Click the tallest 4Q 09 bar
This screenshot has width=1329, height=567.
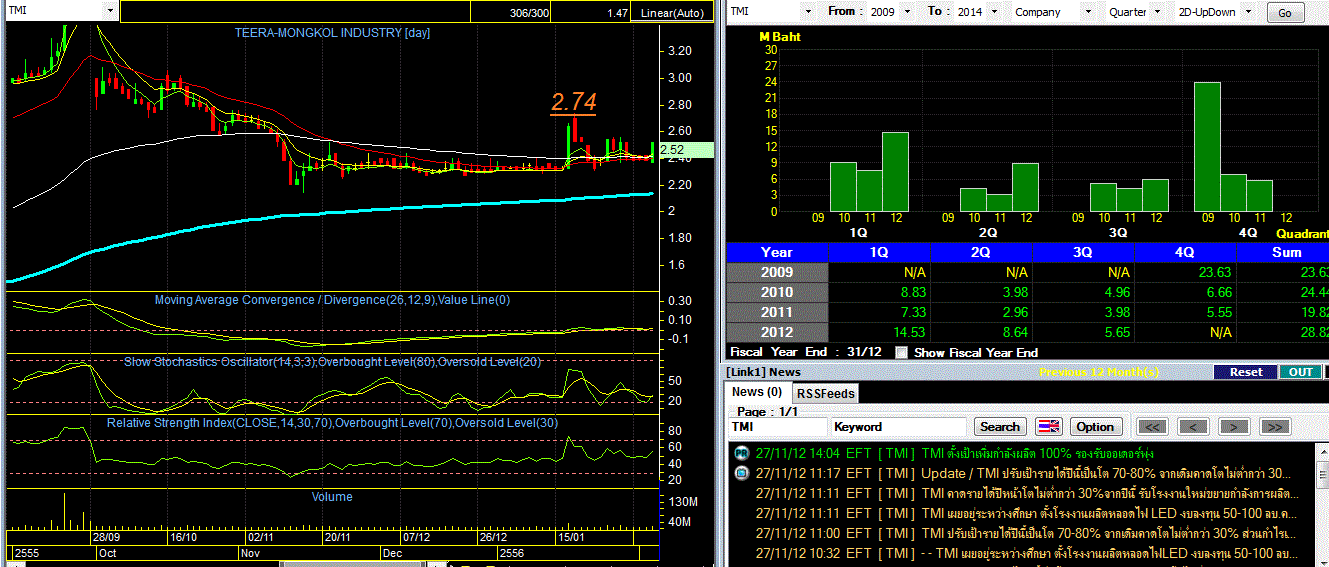(1207, 146)
